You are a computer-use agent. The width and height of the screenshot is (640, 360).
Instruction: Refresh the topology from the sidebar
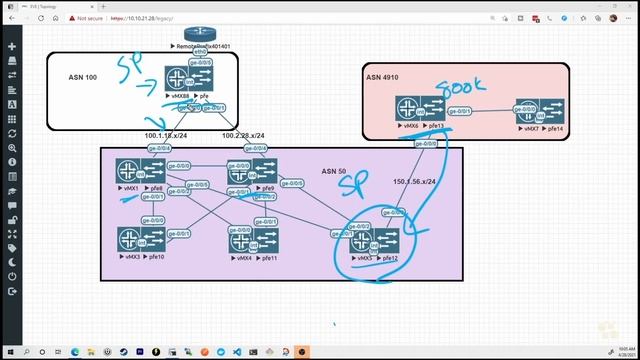(x=12, y=133)
